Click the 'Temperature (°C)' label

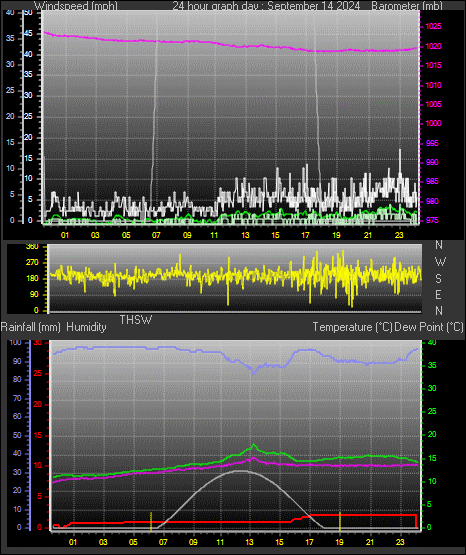point(352,327)
